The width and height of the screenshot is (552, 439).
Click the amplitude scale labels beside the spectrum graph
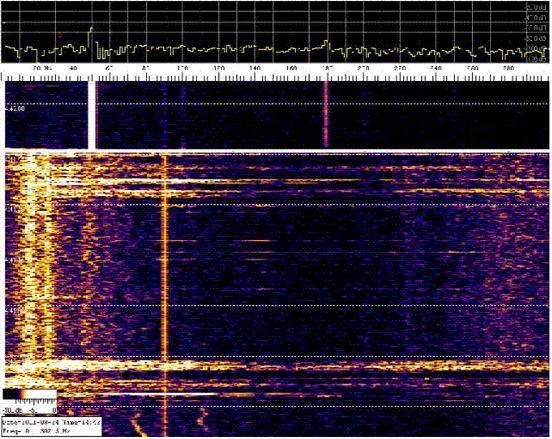[x=538, y=32]
